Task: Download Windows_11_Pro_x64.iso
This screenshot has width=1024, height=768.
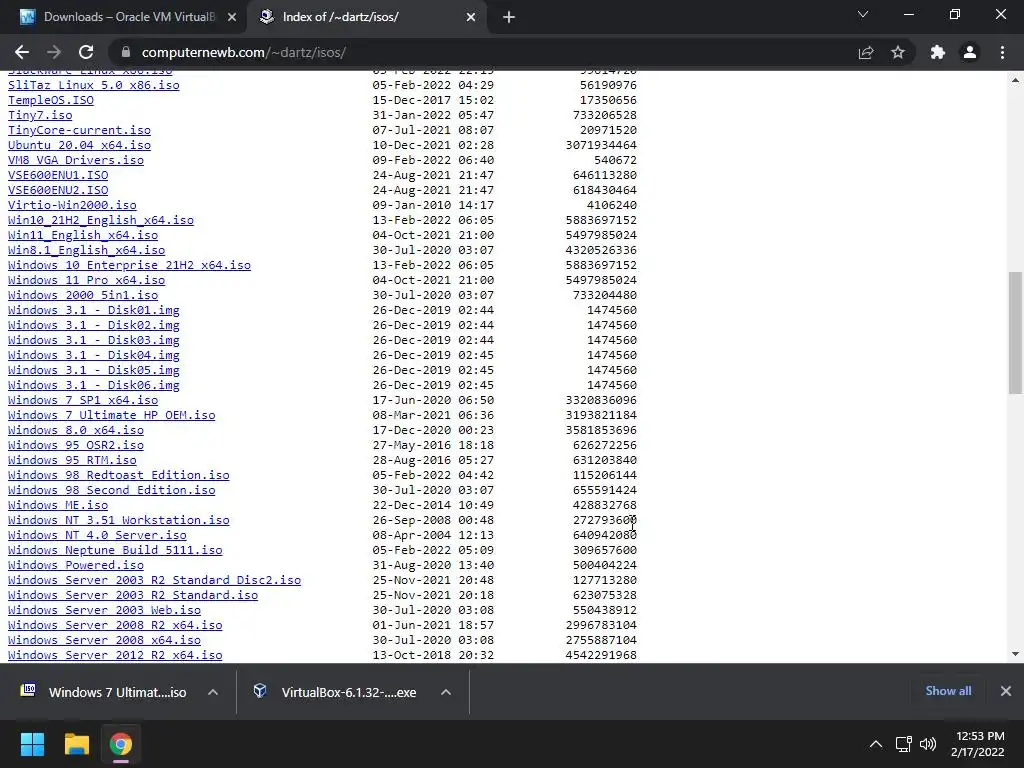Action: 86,280
